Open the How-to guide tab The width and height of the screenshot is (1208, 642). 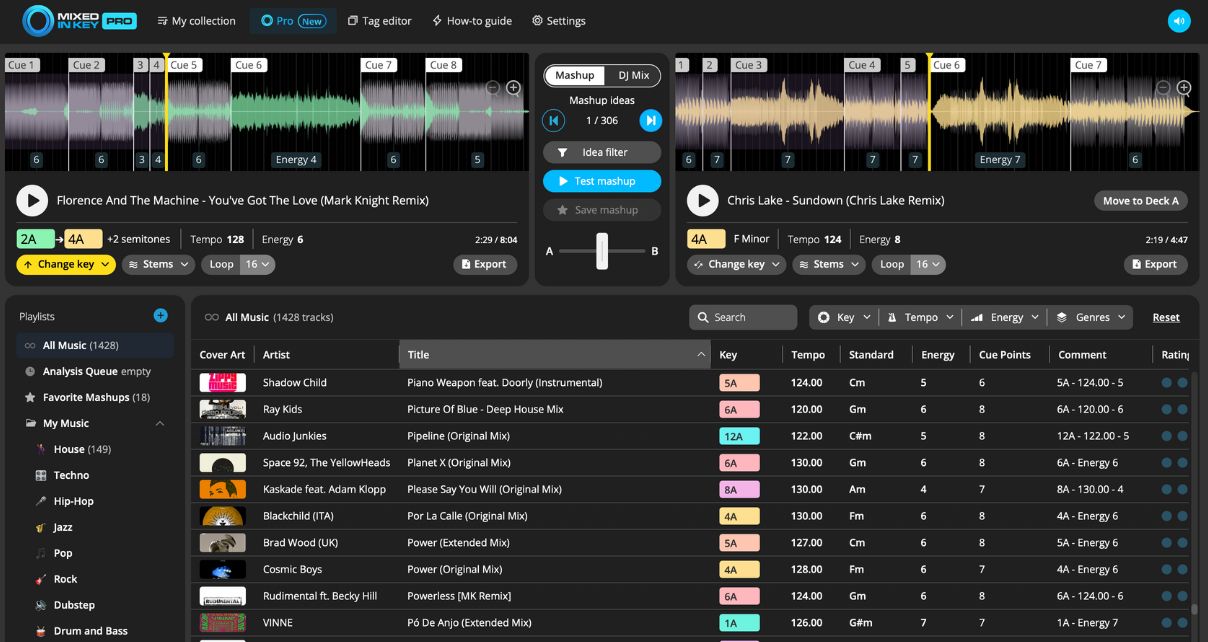(x=471, y=21)
